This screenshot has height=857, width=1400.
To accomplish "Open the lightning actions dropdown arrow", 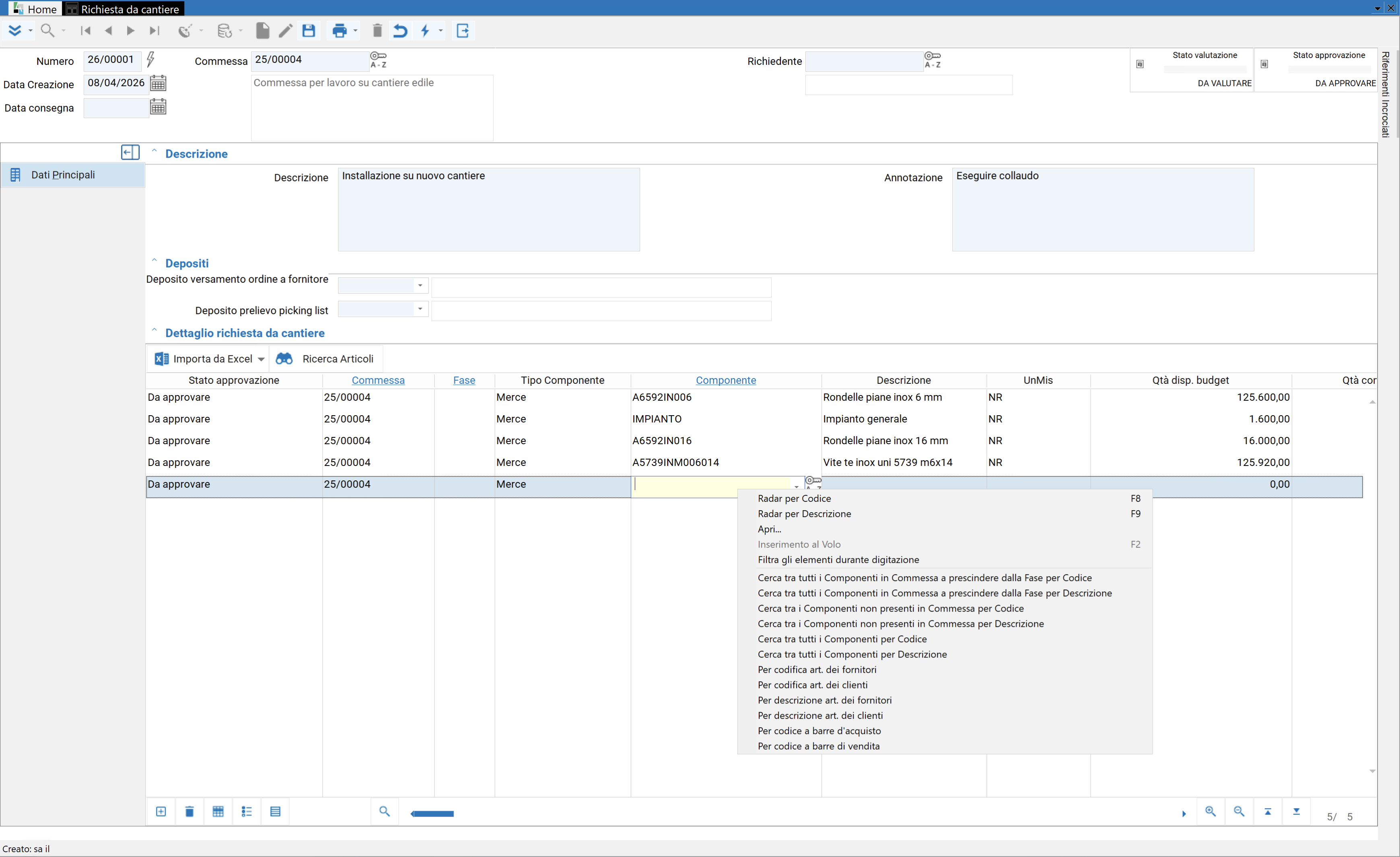I will point(441,31).
